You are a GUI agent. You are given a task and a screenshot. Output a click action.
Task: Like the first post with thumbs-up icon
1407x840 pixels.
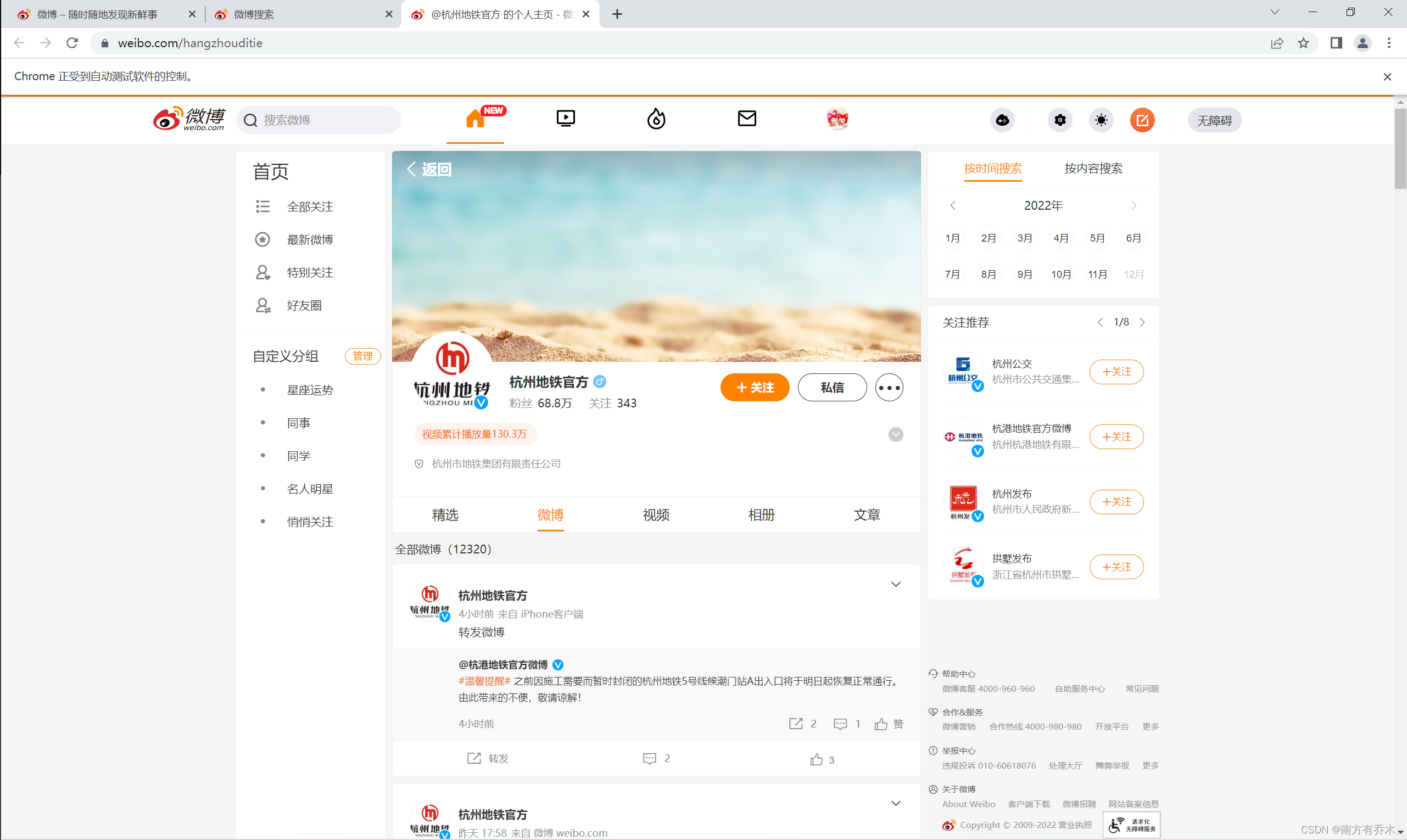(816, 760)
